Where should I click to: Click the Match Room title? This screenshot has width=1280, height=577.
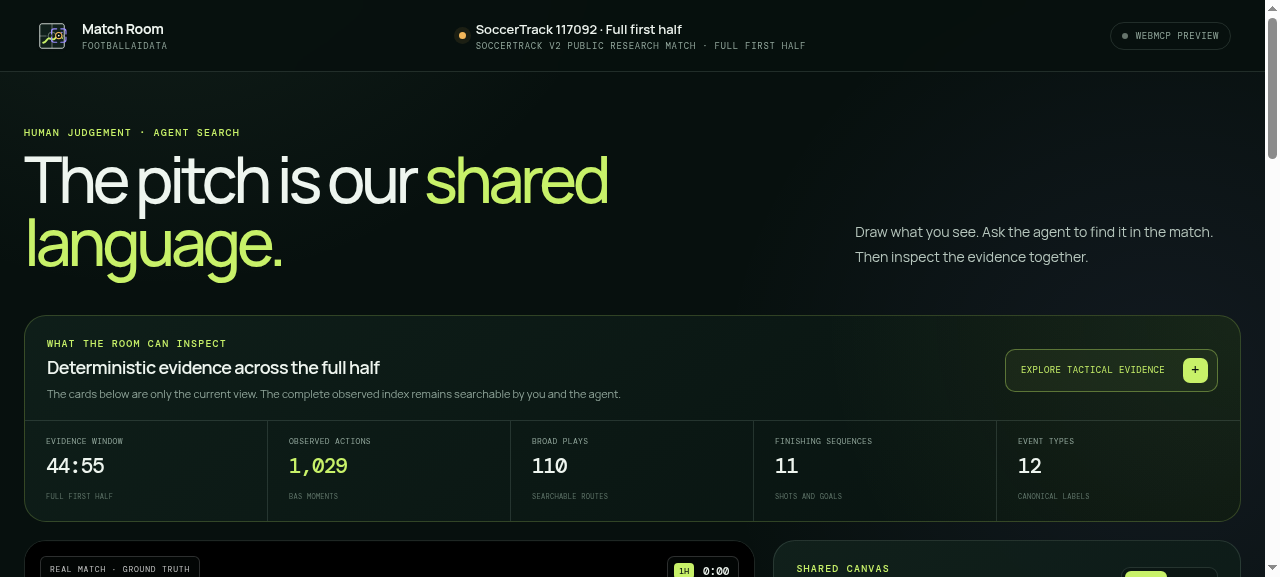click(x=123, y=29)
